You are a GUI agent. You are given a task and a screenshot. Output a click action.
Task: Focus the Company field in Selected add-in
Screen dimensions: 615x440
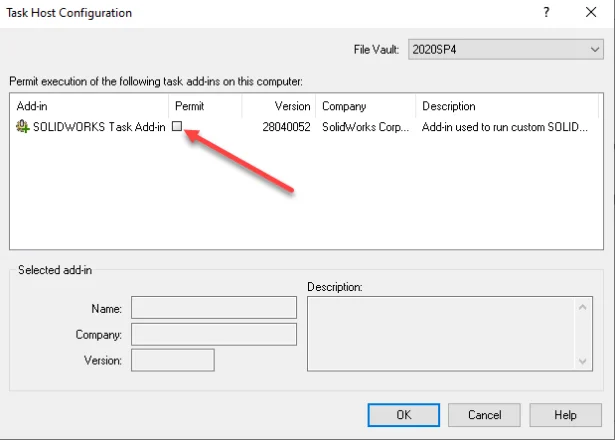[214, 334]
